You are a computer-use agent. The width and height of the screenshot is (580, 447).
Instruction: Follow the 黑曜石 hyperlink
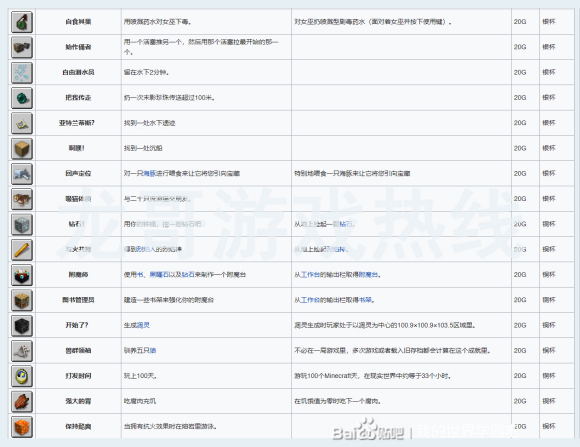[x=159, y=275]
